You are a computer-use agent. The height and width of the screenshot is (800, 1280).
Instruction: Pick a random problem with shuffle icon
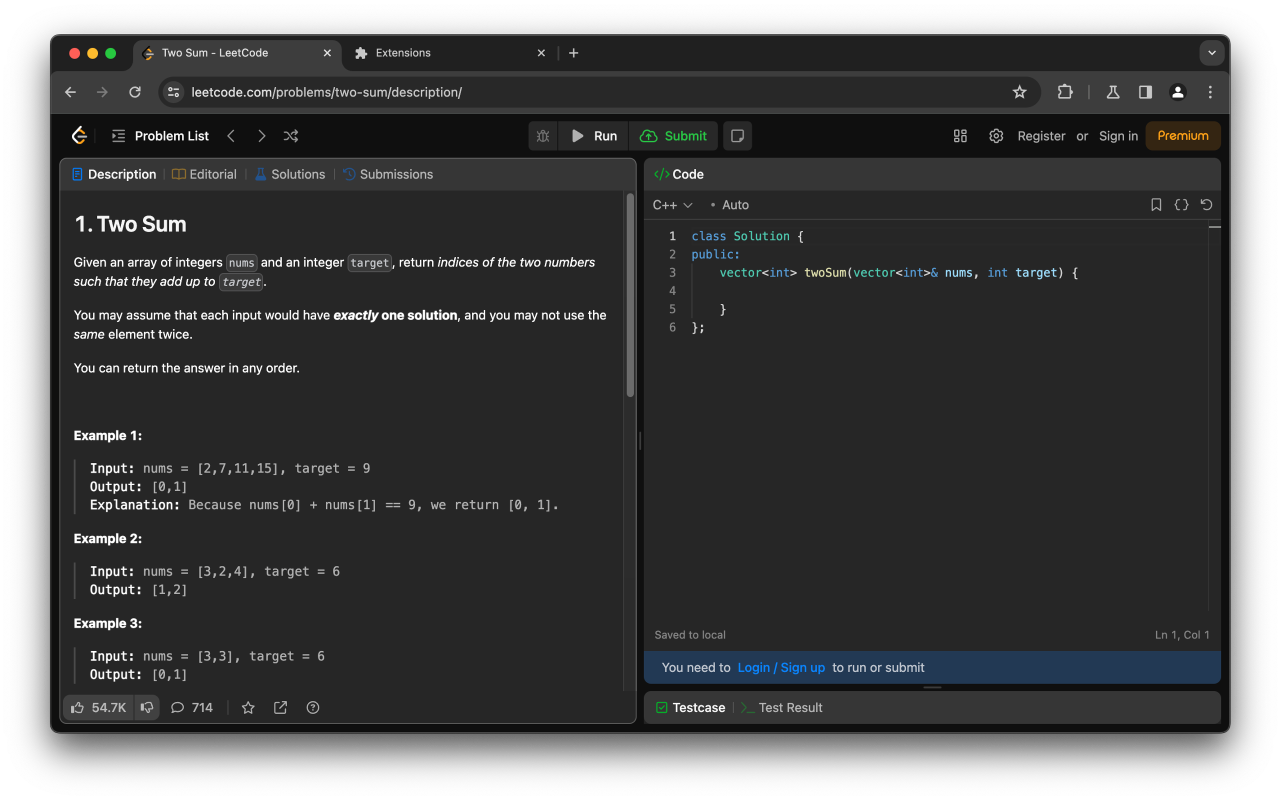291,136
